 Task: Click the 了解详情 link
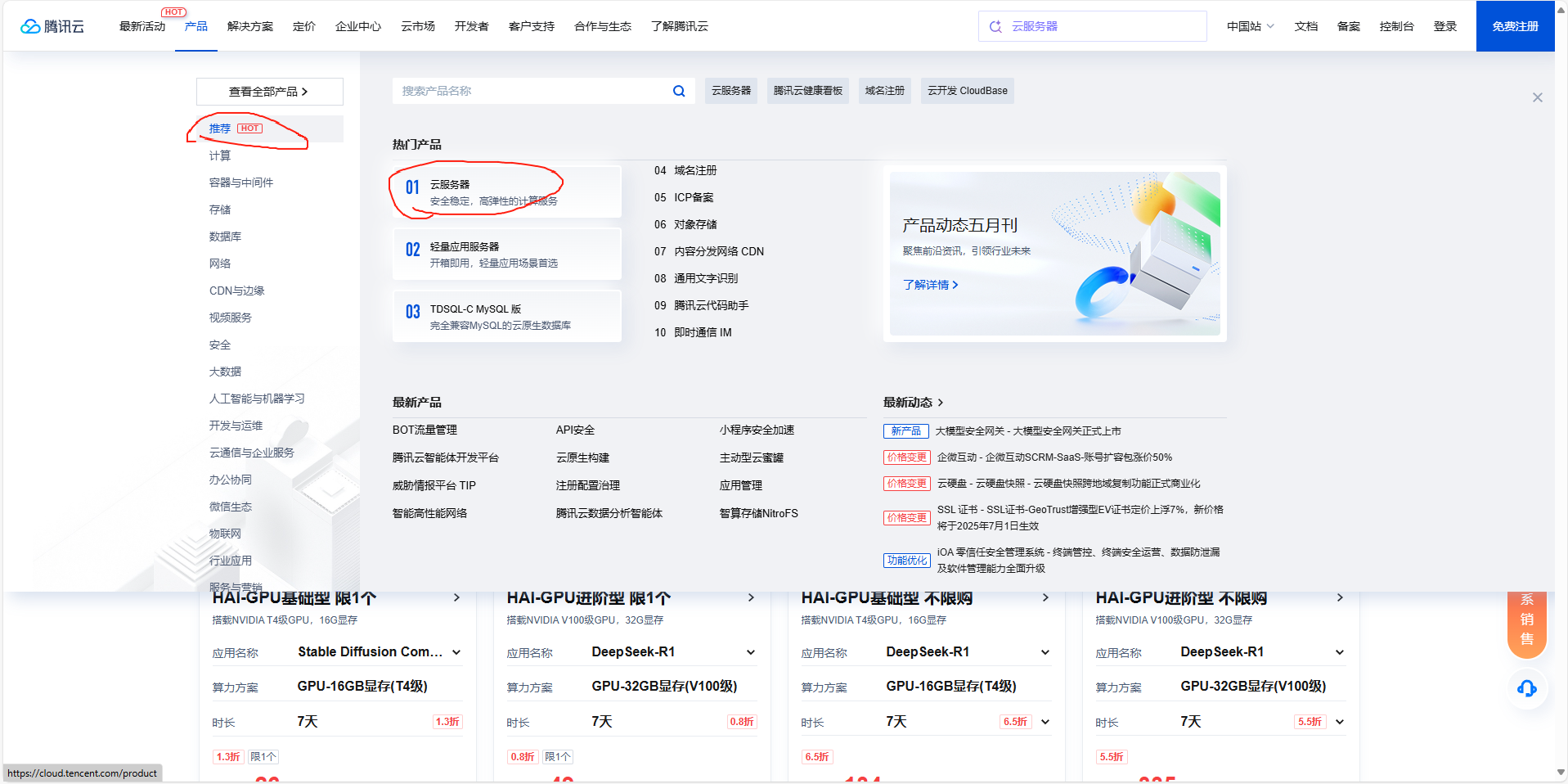[x=931, y=285]
